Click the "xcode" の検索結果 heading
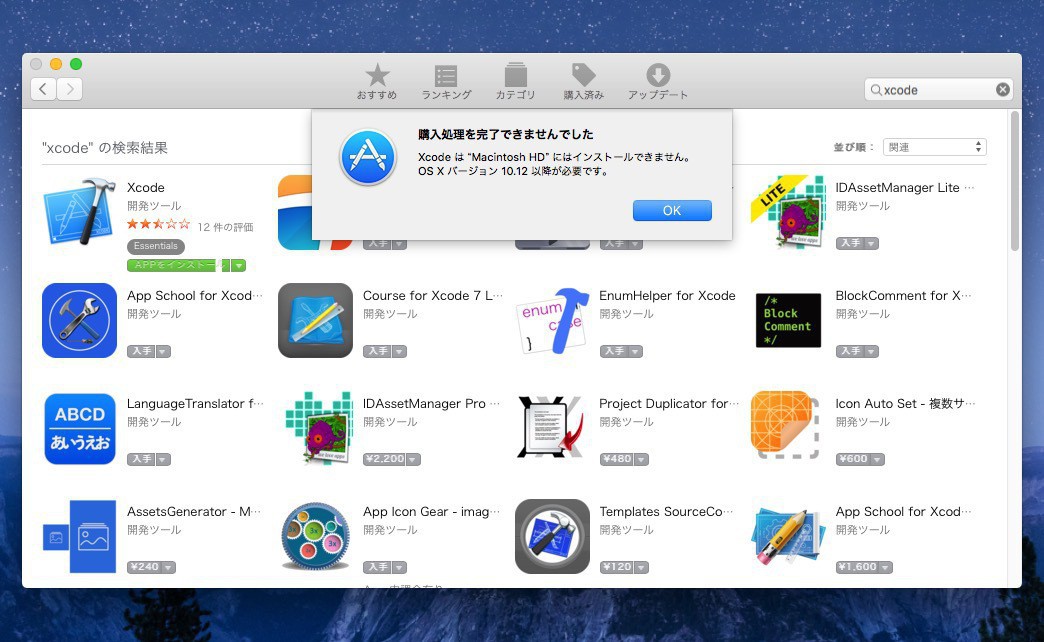 pos(105,148)
